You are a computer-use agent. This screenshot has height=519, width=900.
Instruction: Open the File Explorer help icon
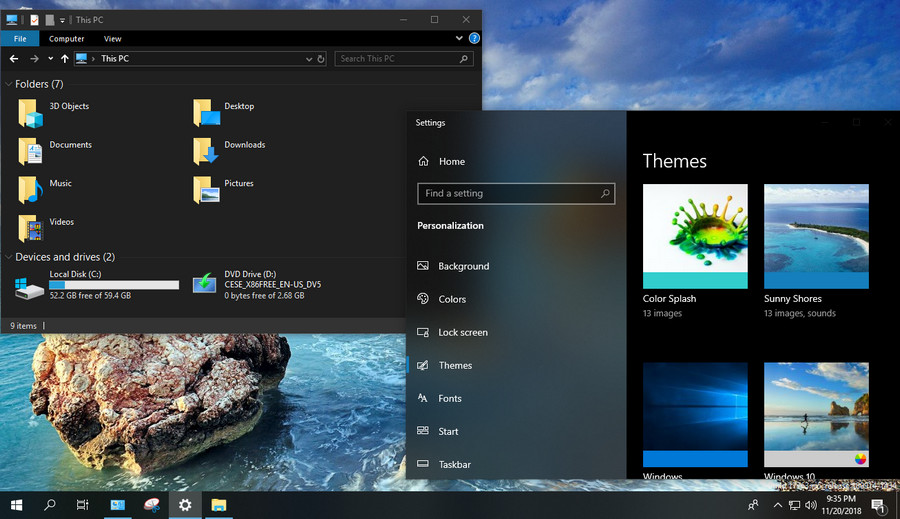pyautogui.click(x=473, y=39)
